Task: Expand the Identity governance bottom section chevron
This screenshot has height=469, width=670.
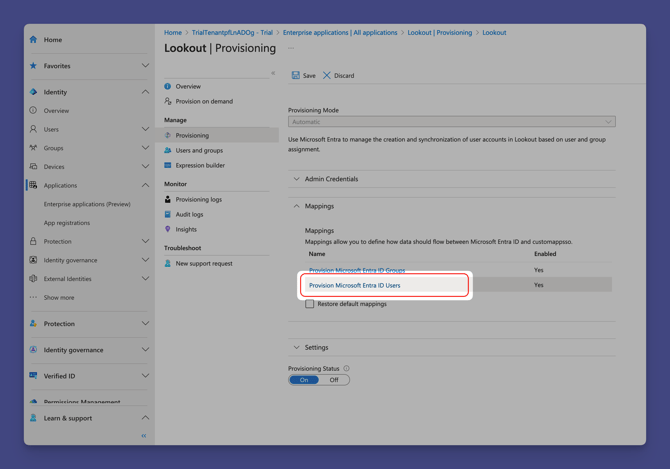Action: [x=145, y=349]
